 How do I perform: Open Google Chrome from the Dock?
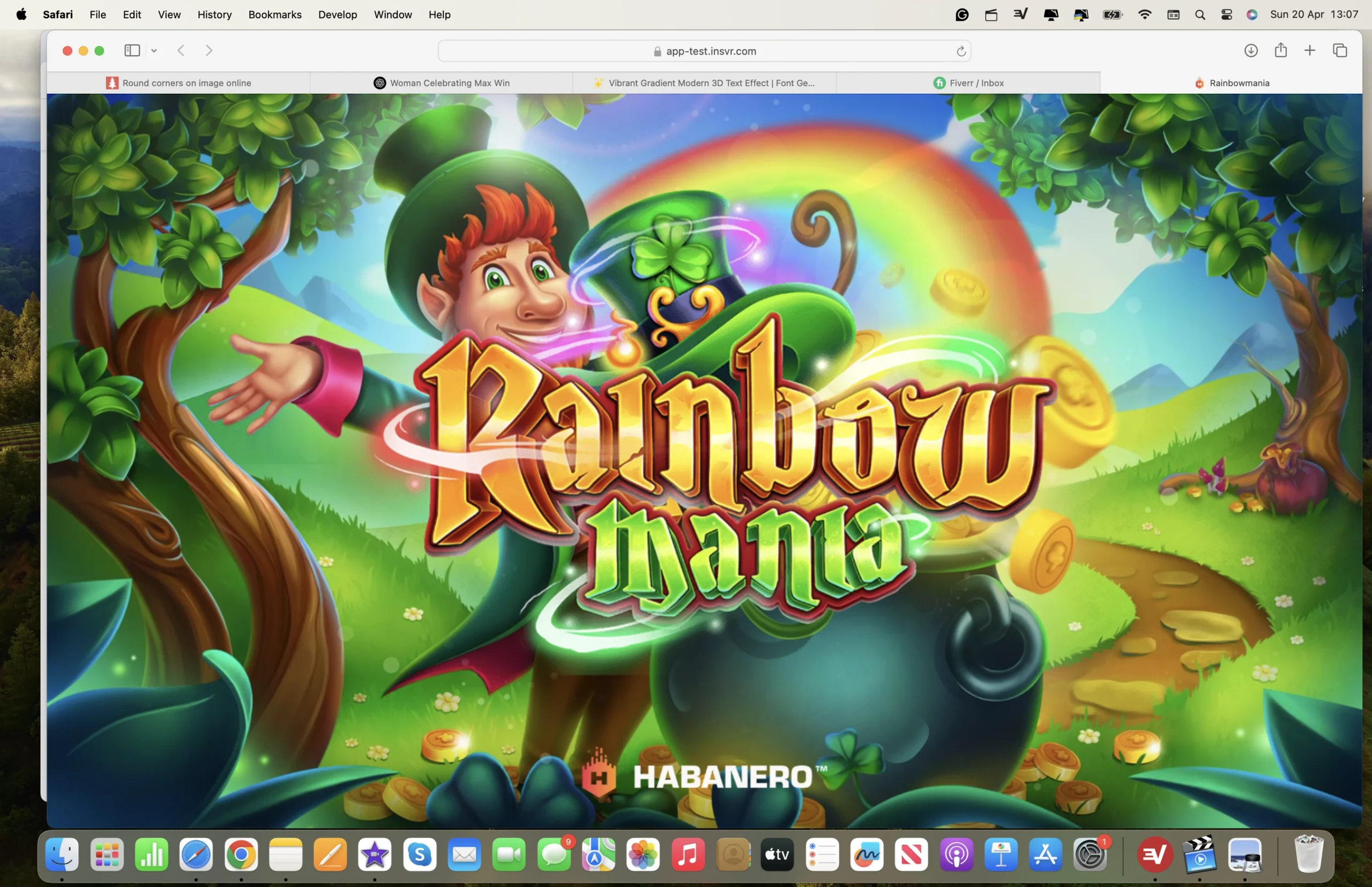(241, 855)
